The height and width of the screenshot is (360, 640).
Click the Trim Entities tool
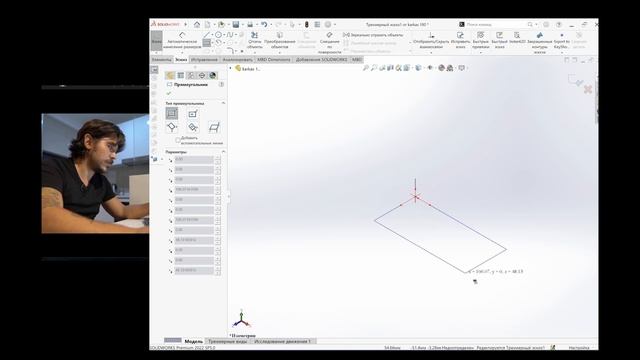pos(255,41)
